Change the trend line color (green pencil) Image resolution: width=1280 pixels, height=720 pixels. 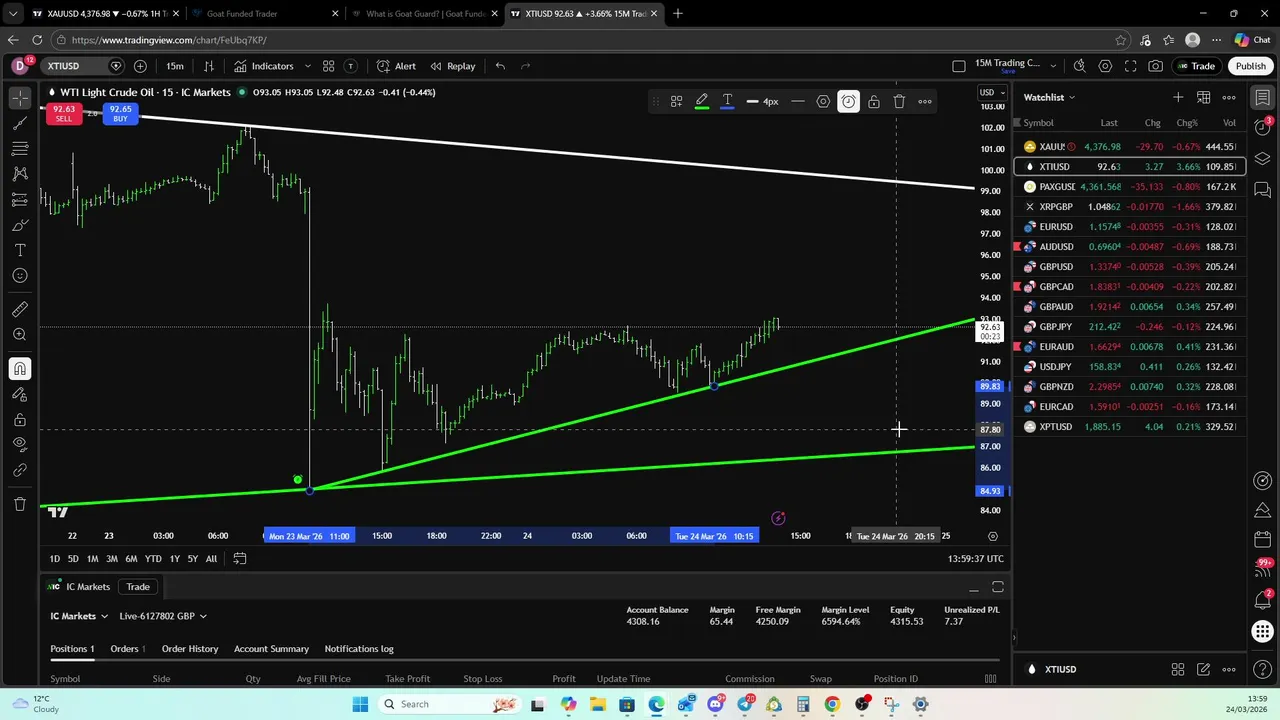[x=702, y=101]
